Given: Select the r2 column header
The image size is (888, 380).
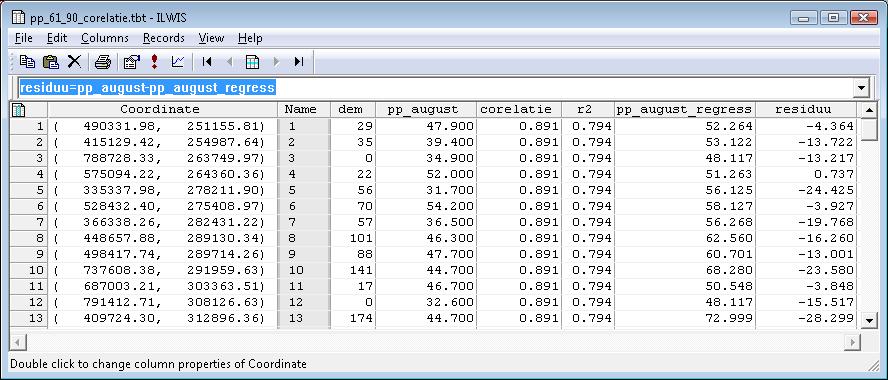Looking at the screenshot, I should click(x=587, y=109).
